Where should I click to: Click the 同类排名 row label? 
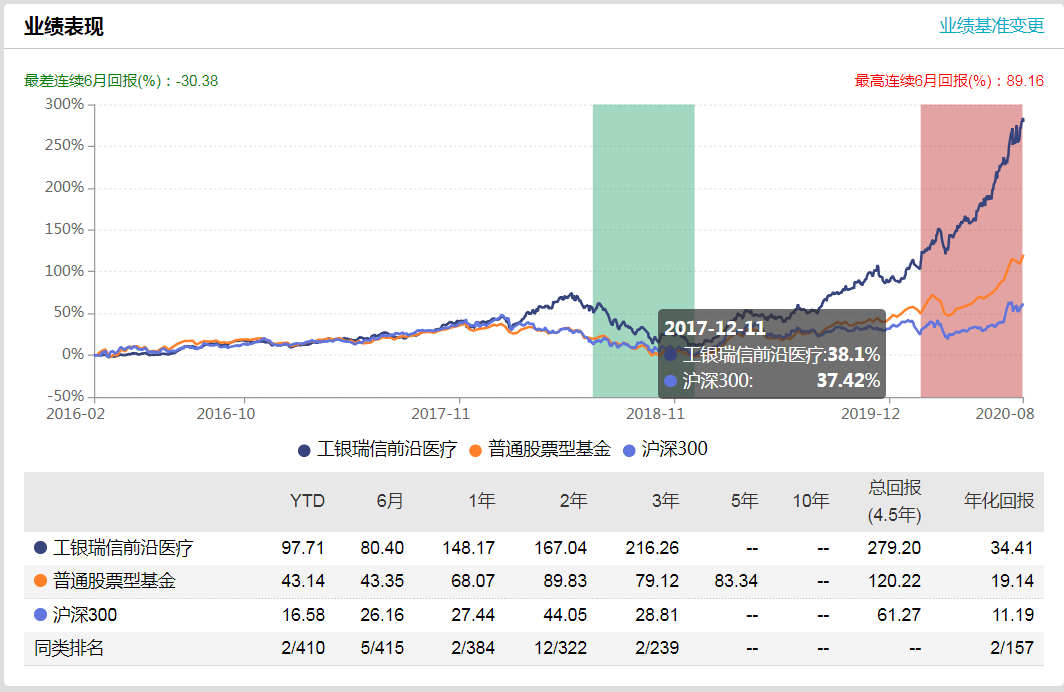pyautogui.click(x=69, y=648)
